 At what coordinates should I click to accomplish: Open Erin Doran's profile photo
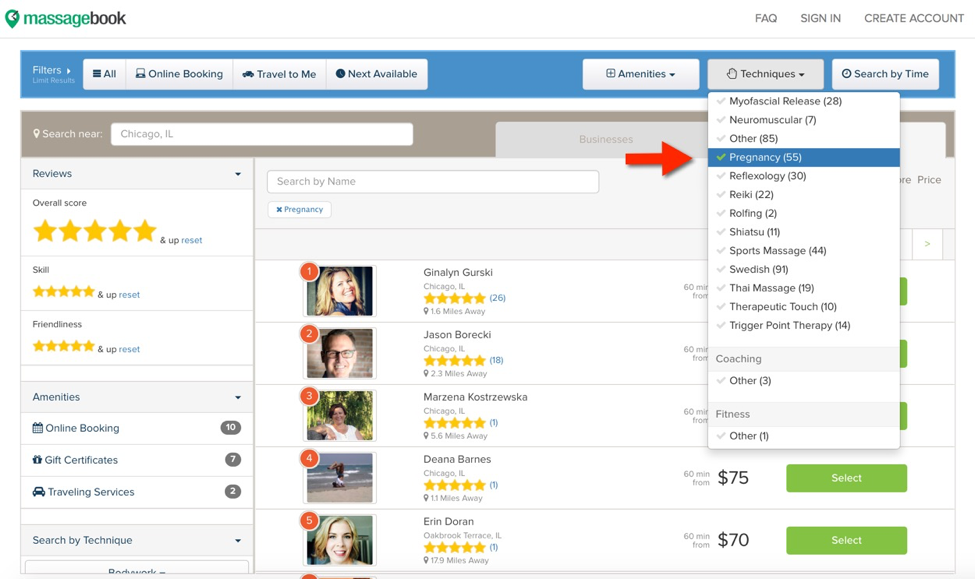[340, 540]
